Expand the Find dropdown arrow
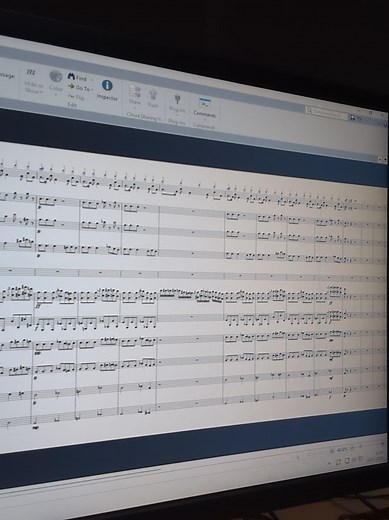The width and height of the screenshot is (389, 520). (92, 80)
